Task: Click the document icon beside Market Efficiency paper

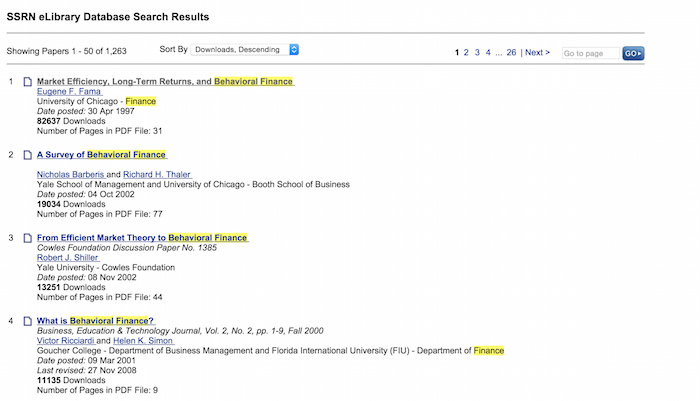Action: point(28,82)
